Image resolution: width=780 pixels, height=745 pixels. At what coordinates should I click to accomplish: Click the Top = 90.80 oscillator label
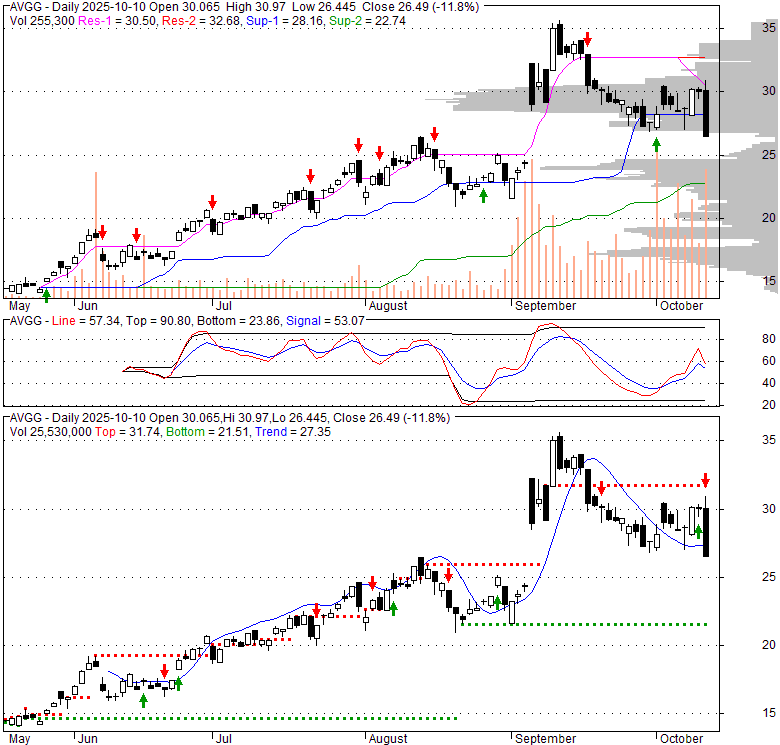158,321
